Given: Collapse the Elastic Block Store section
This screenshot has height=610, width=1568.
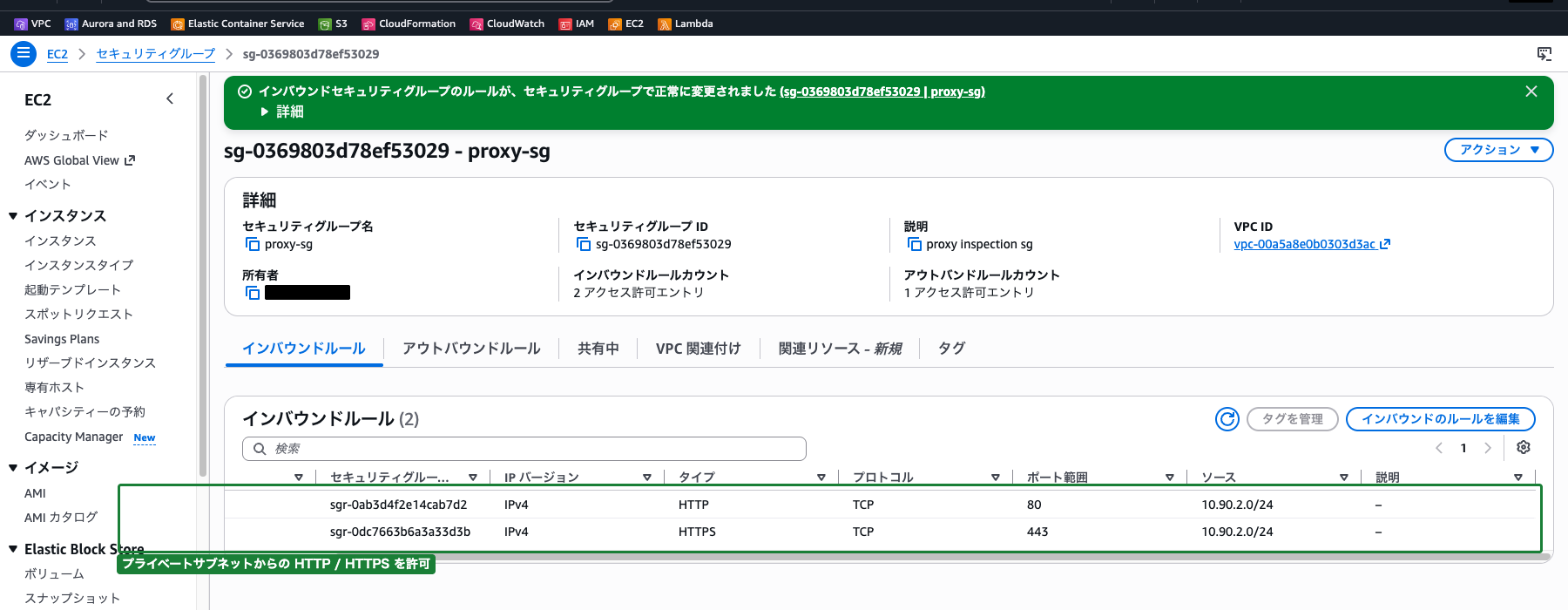Looking at the screenshot, I should click(x=13, y=549).
